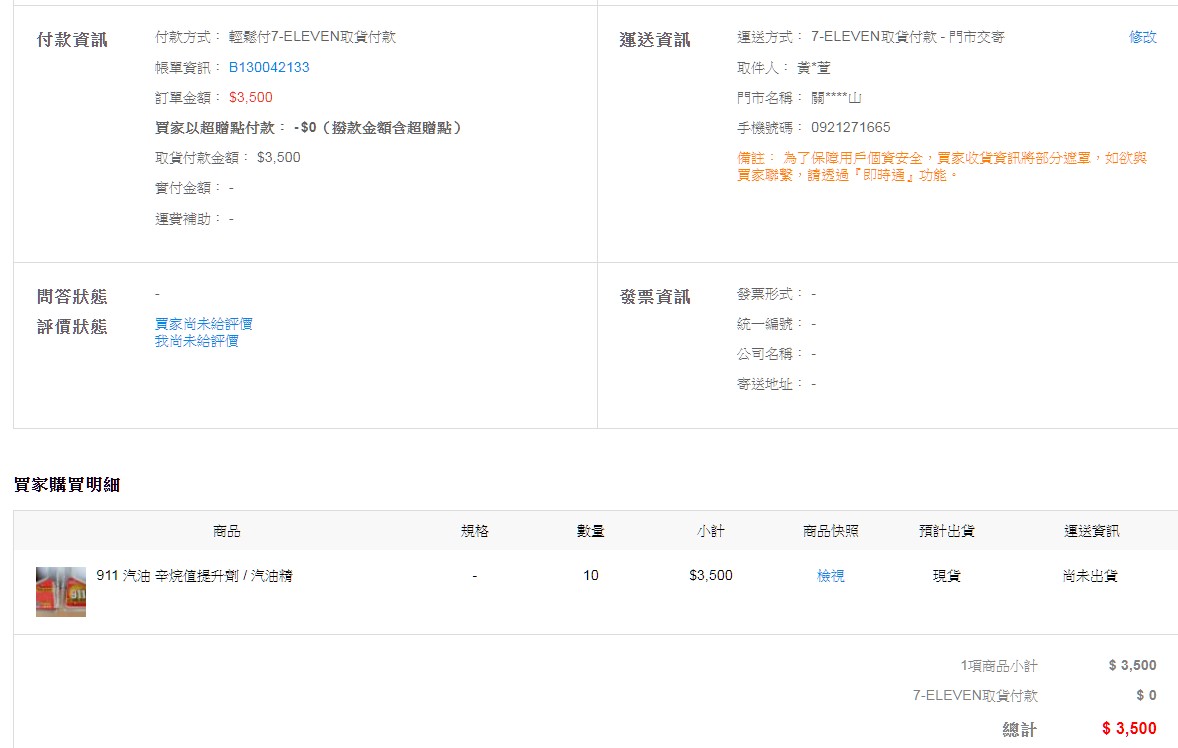Click the 預計出貨 column header

coord(947,531)
